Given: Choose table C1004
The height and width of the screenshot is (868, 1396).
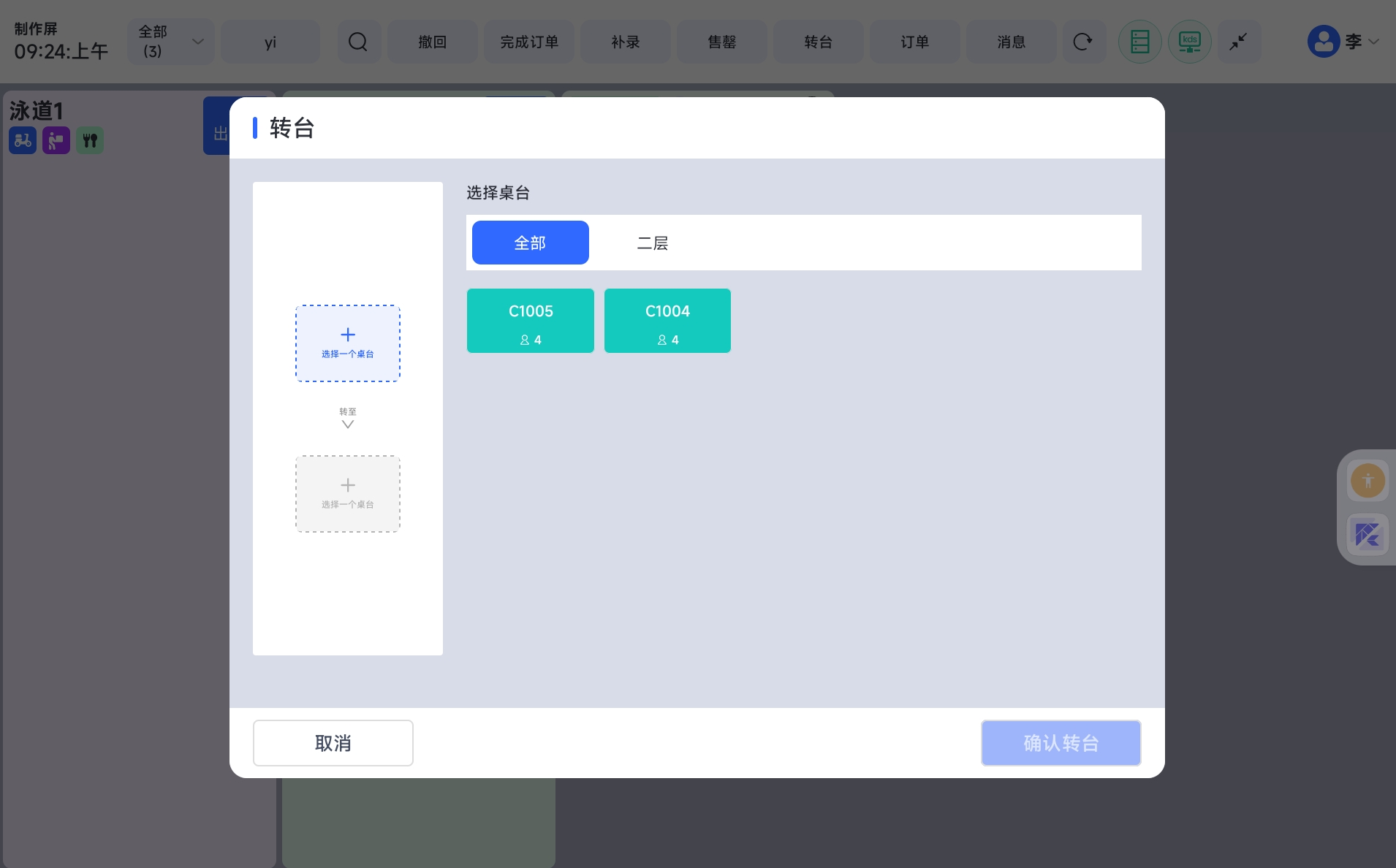Looking at the screenshot, I should coord(667,321).
